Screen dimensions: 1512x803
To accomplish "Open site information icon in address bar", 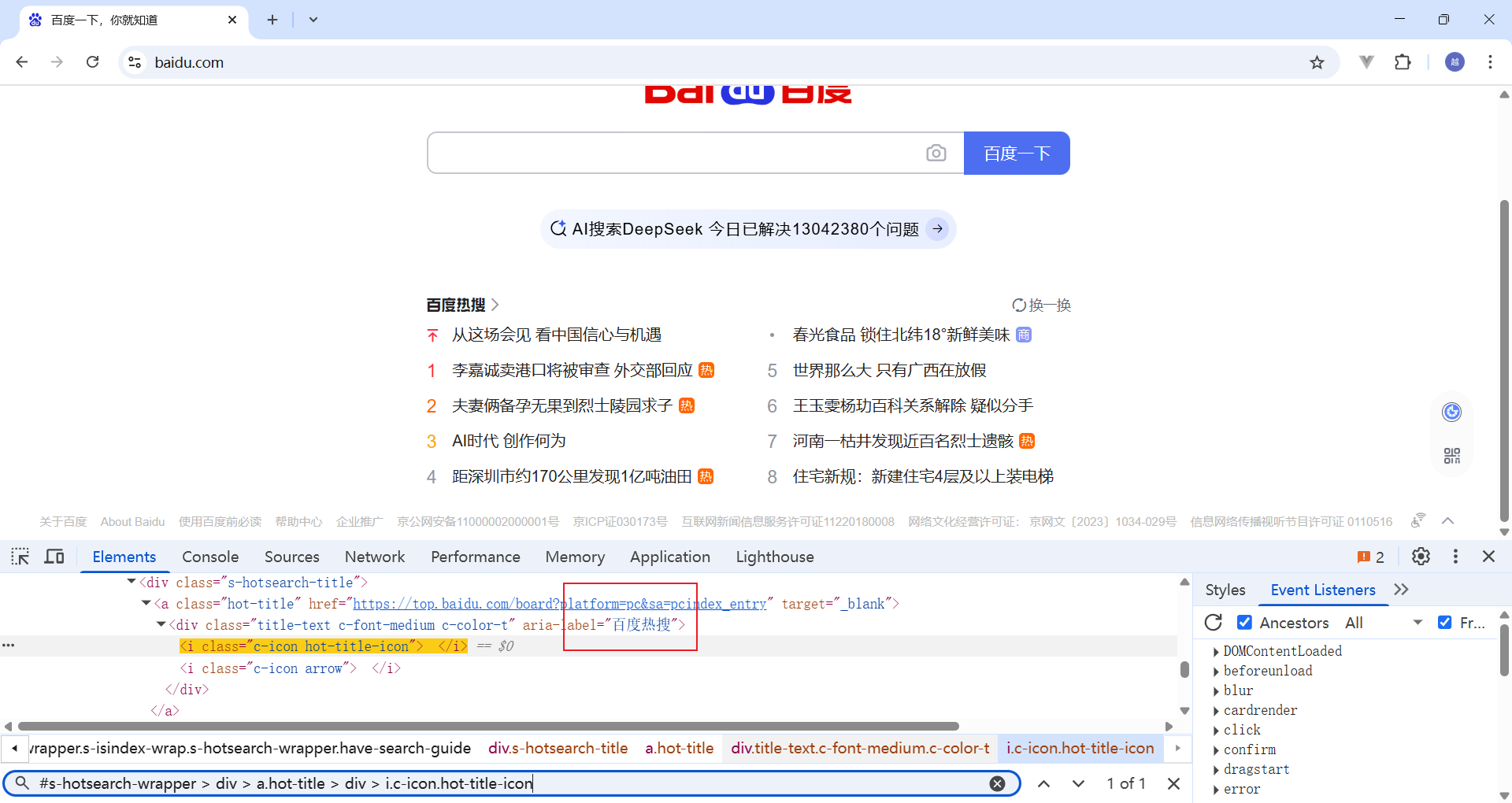I will click(x=135, y=62).
